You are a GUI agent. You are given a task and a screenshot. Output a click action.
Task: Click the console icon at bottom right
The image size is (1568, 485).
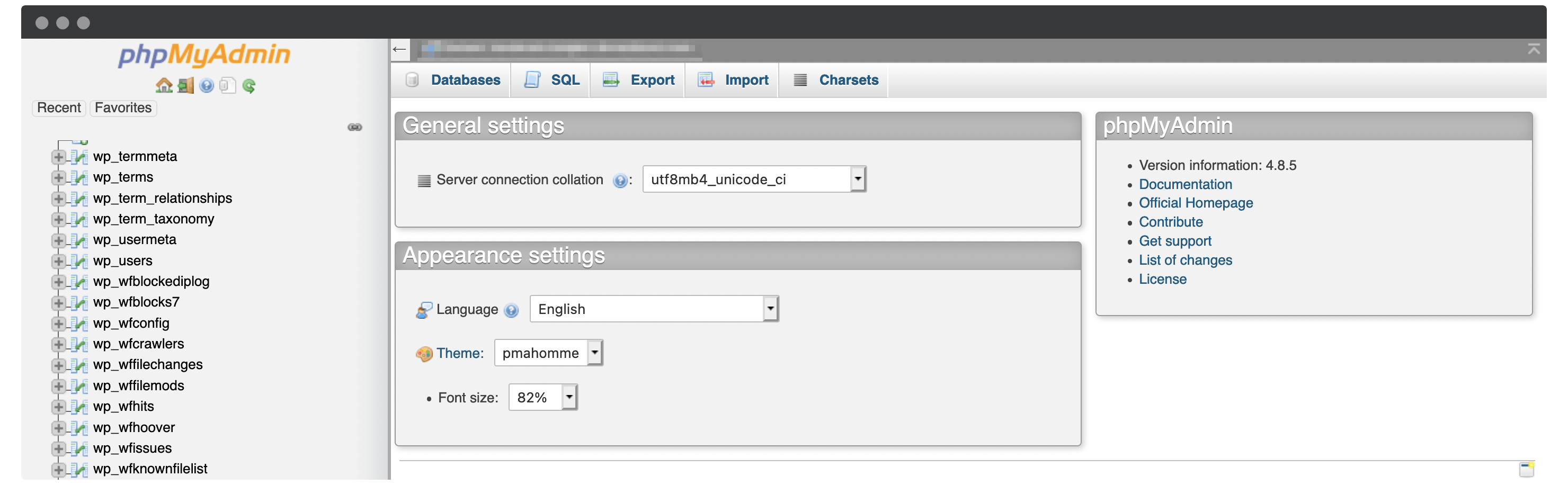pyautogui.click(x=1526, y=469)
